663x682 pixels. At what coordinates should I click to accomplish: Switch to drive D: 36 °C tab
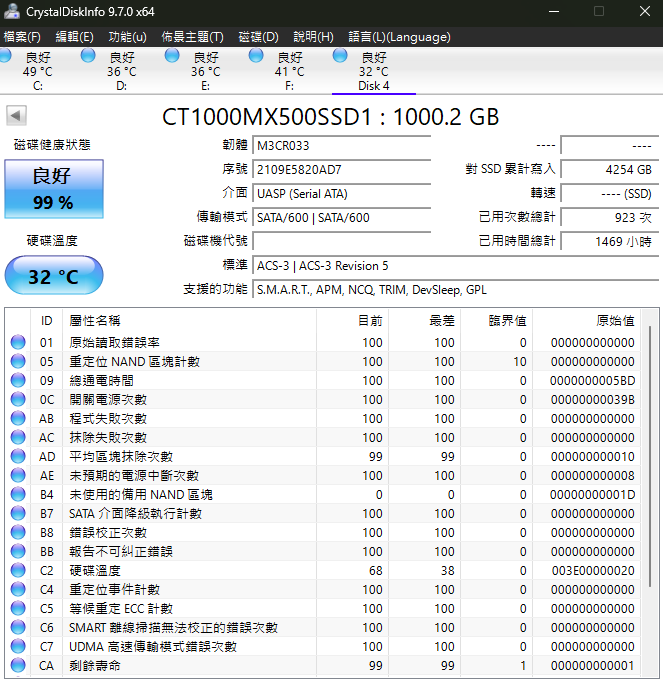[x=122, y=71]
